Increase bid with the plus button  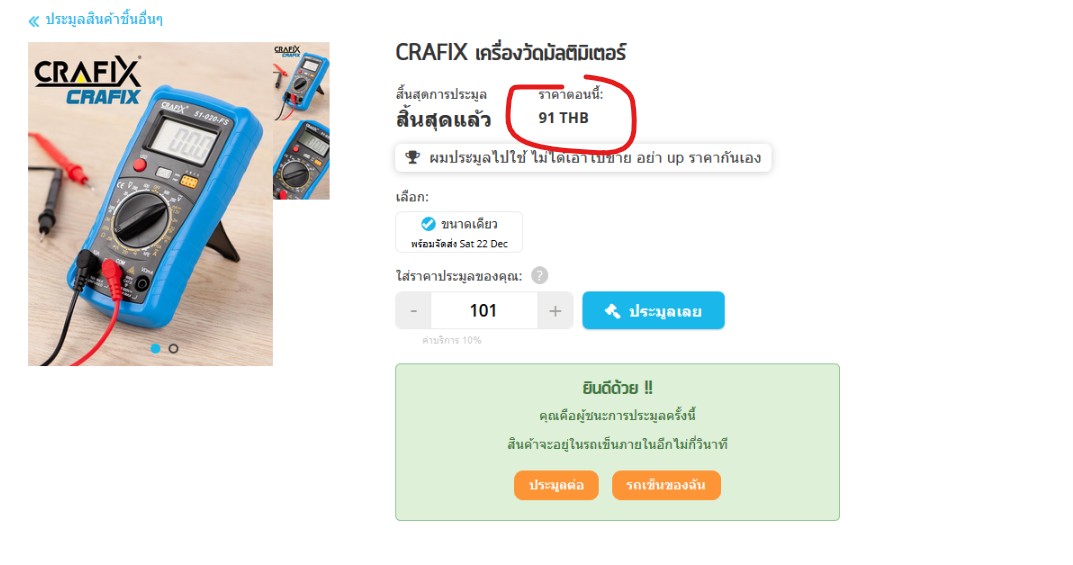tap(555, 311)
